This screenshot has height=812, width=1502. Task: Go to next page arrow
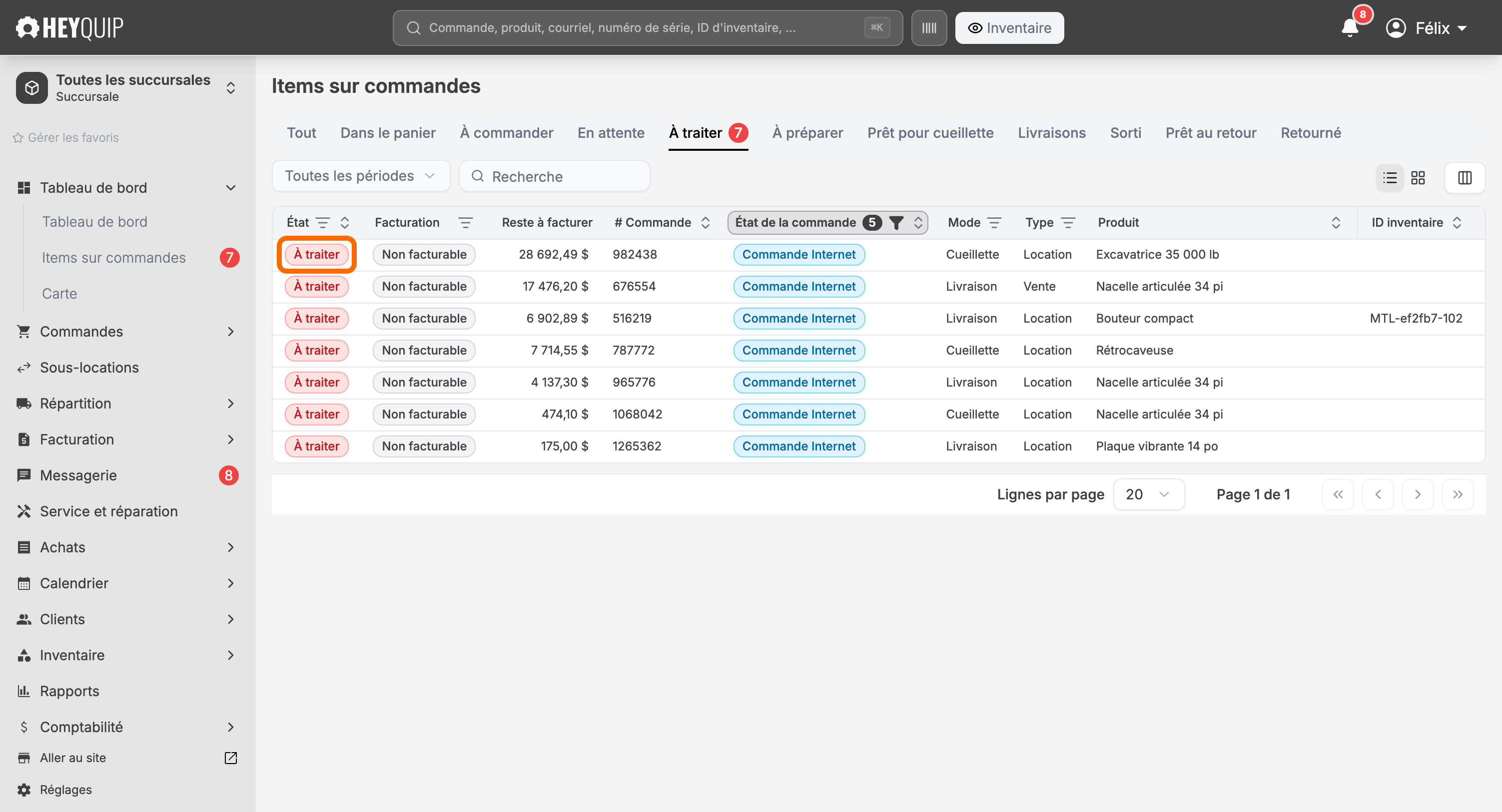1418,494
